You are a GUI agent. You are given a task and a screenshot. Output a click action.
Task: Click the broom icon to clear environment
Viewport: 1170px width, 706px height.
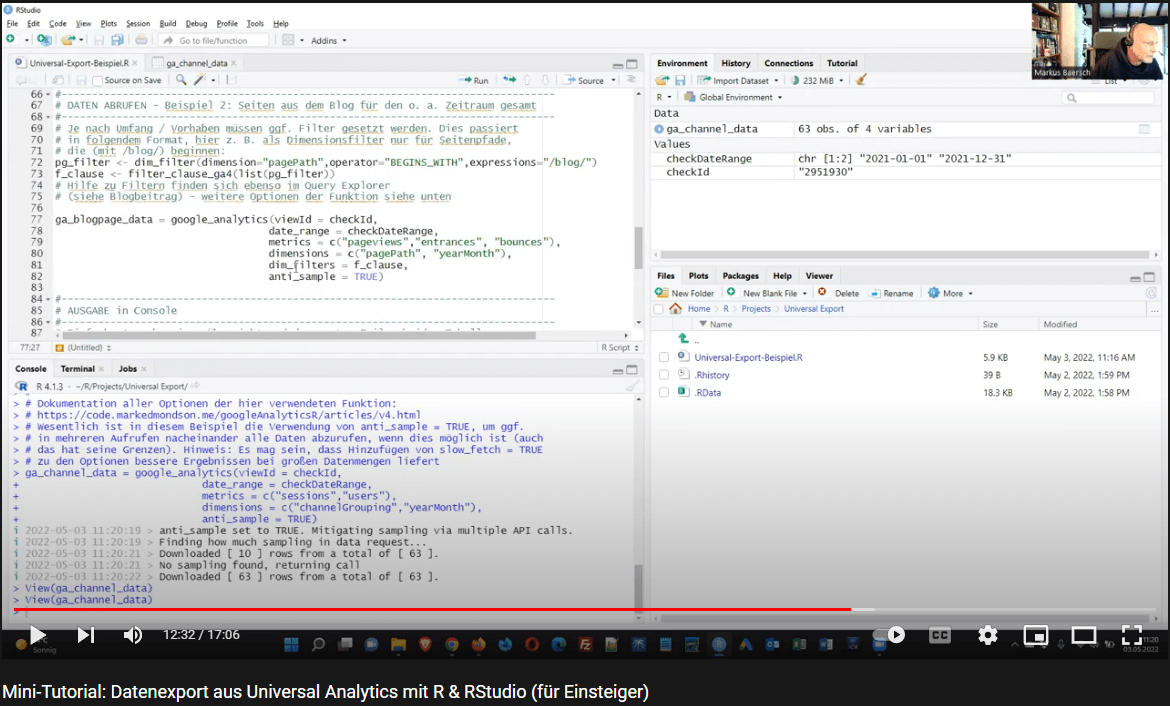coord(861,80)
